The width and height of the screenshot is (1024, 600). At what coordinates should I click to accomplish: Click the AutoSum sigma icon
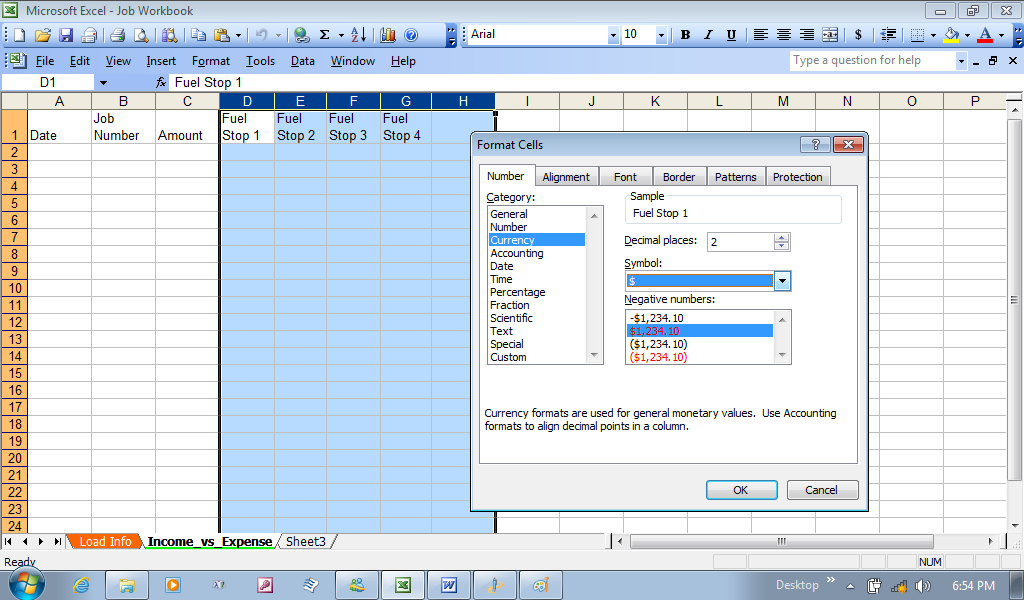point(325,35)
